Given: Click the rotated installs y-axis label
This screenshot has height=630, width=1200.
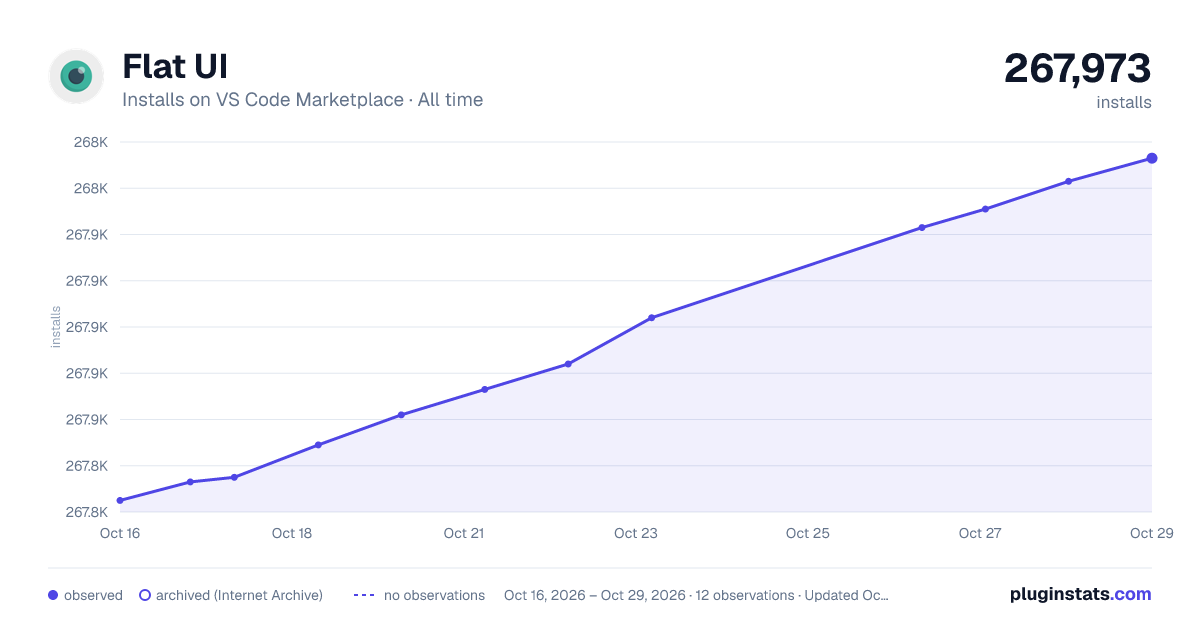Looking at the screenshot, I should (56, 327).
